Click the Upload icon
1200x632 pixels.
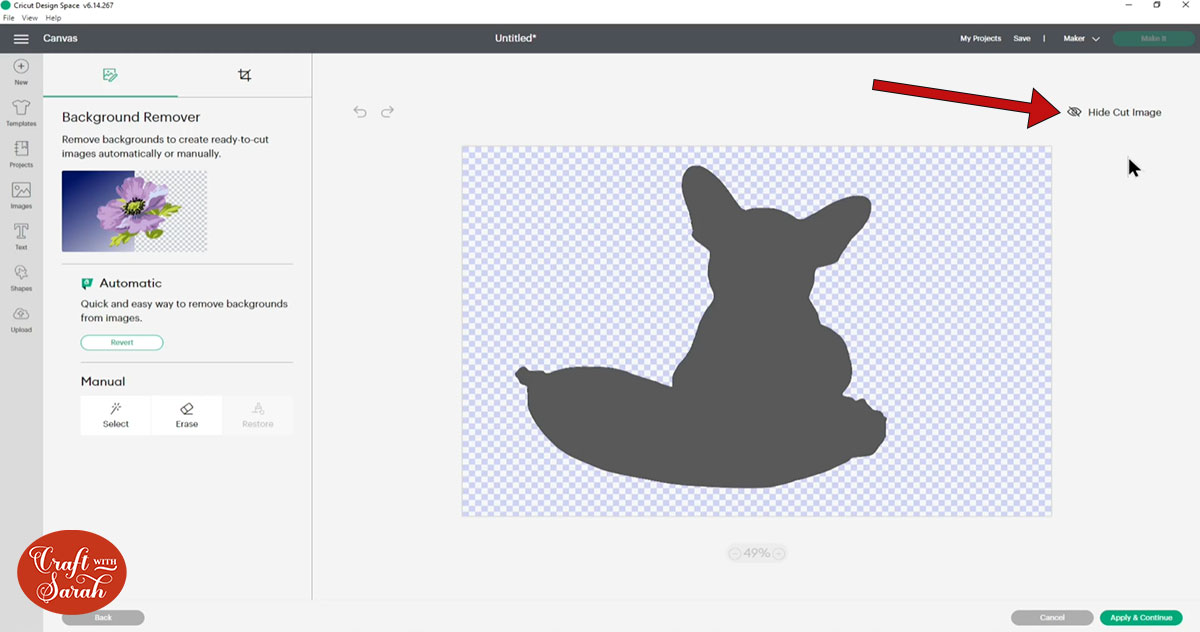(21, 316)
